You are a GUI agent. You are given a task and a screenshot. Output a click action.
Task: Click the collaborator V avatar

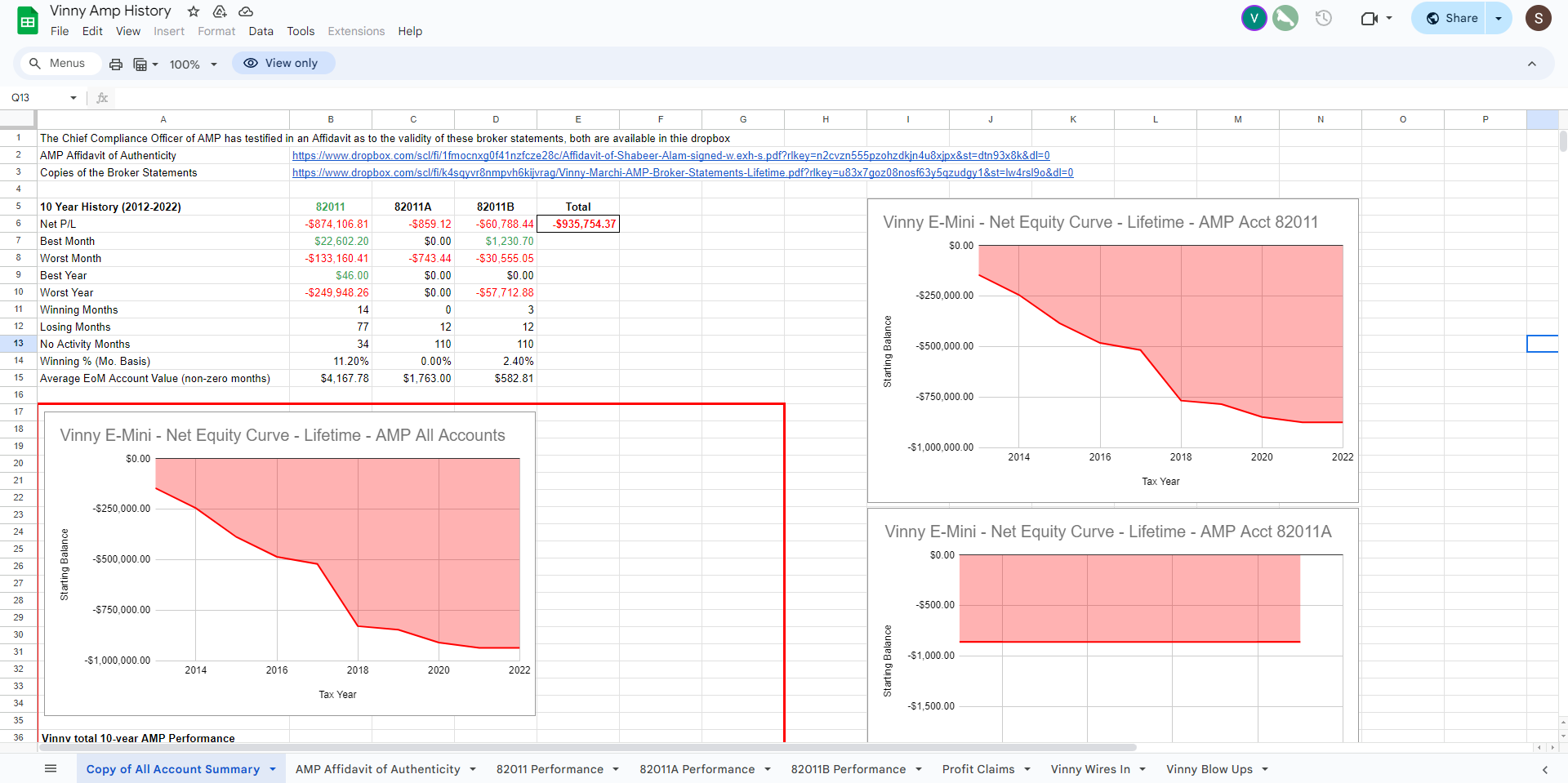coord(1254,18)
